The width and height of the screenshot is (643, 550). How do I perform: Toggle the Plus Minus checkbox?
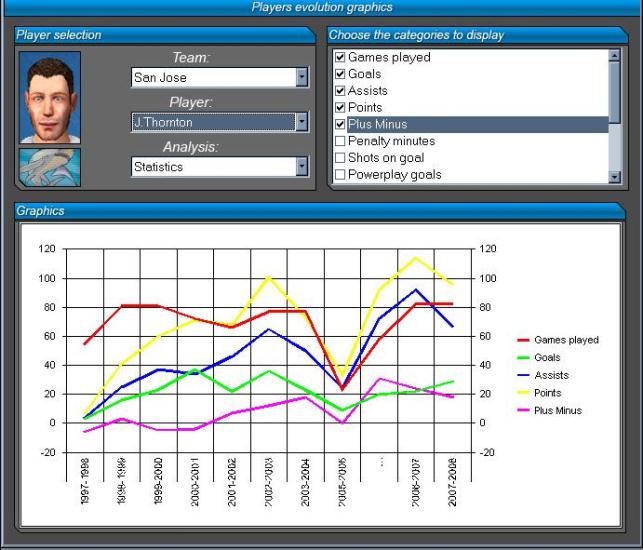point(340,124)
